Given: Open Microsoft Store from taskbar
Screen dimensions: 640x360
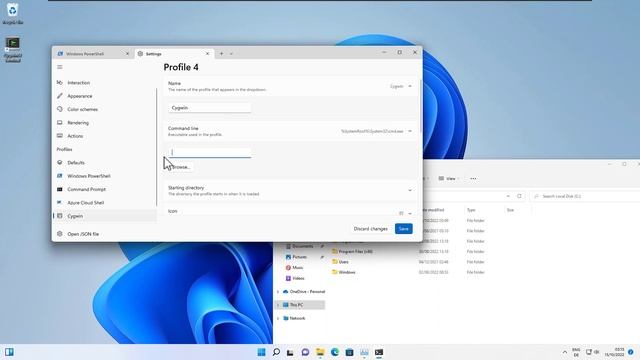Looking at the screenshot, I should coord(349,352).
